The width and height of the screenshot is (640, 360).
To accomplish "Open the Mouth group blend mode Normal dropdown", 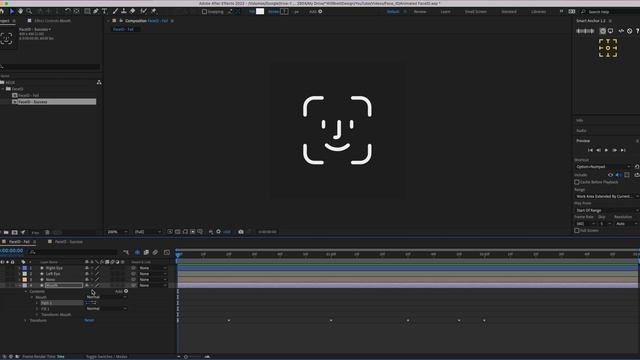I will pos(106,297).
